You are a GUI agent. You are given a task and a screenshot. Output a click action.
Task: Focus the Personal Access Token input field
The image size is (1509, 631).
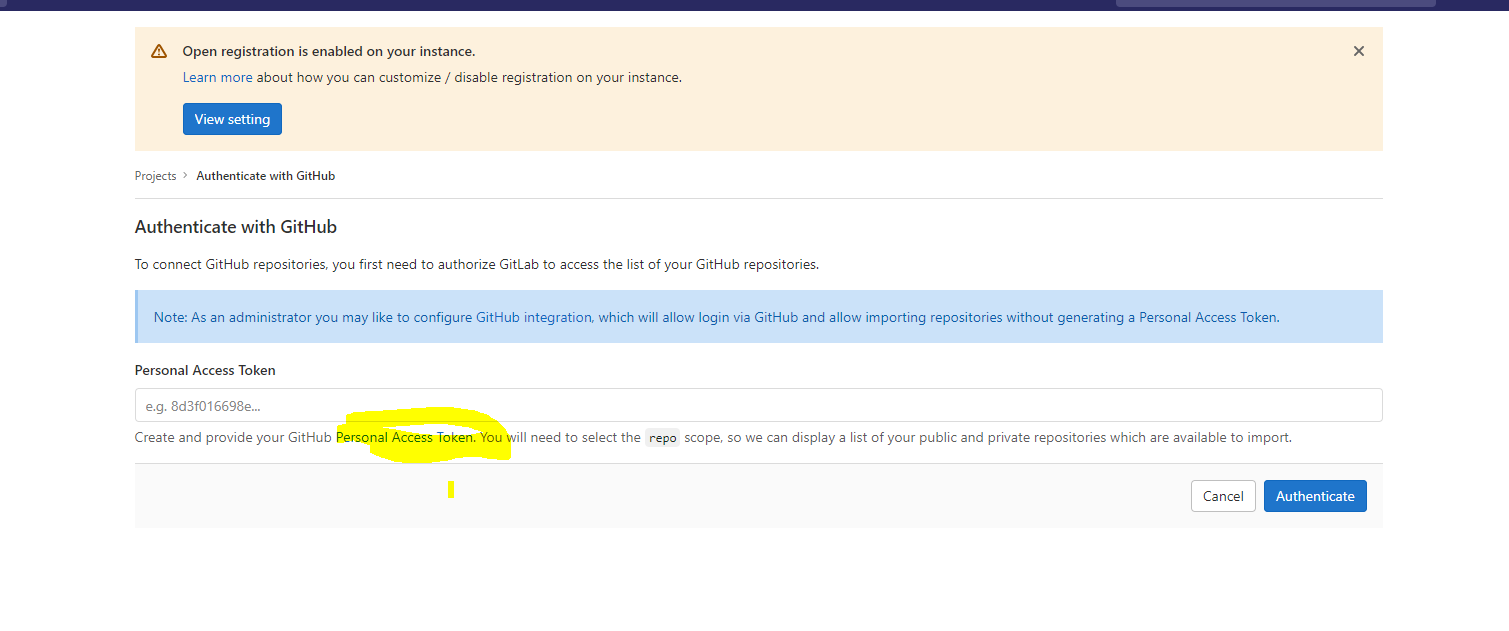pos(758,405)
